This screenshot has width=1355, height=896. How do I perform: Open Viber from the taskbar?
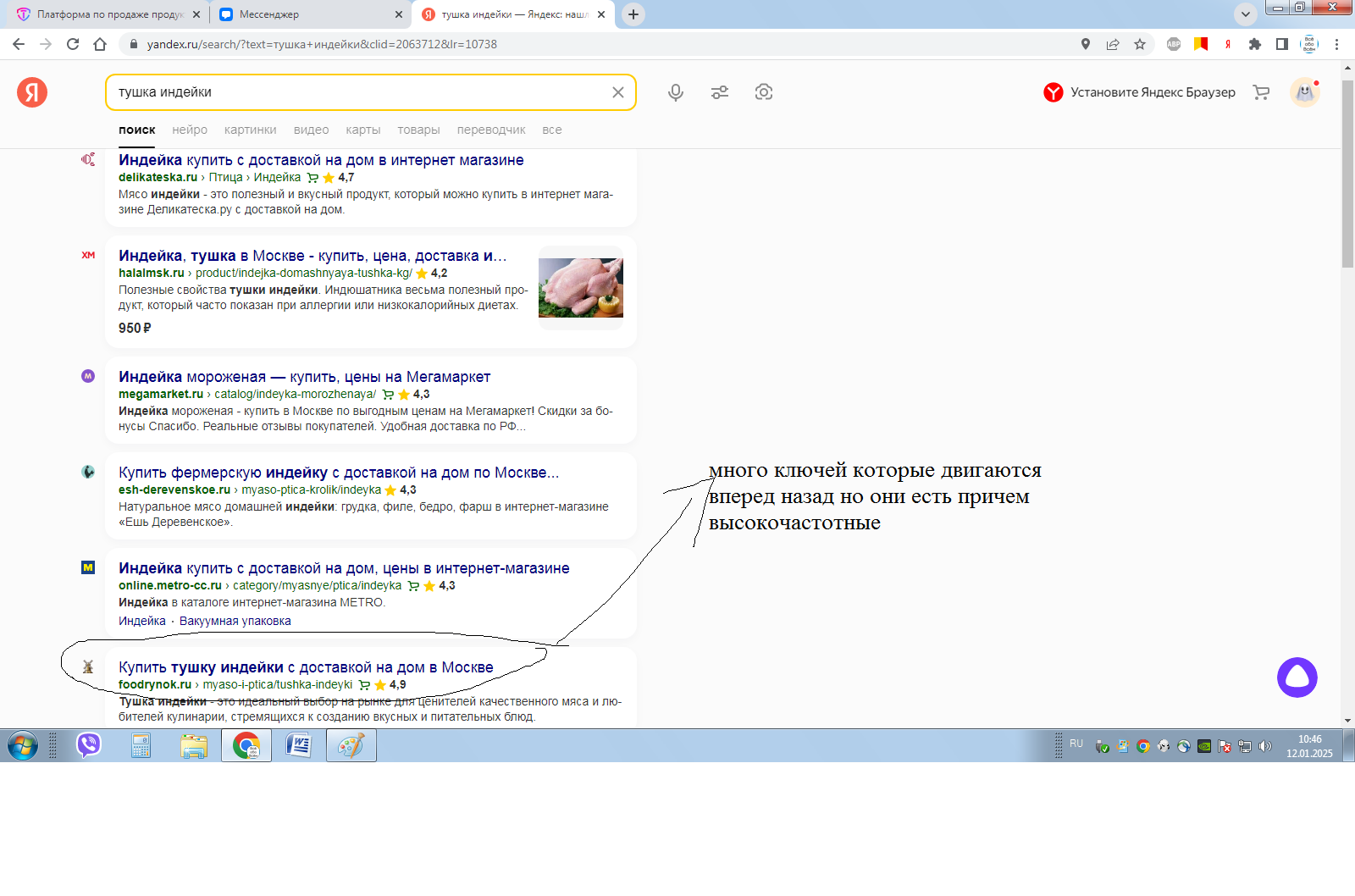(89, 745)
